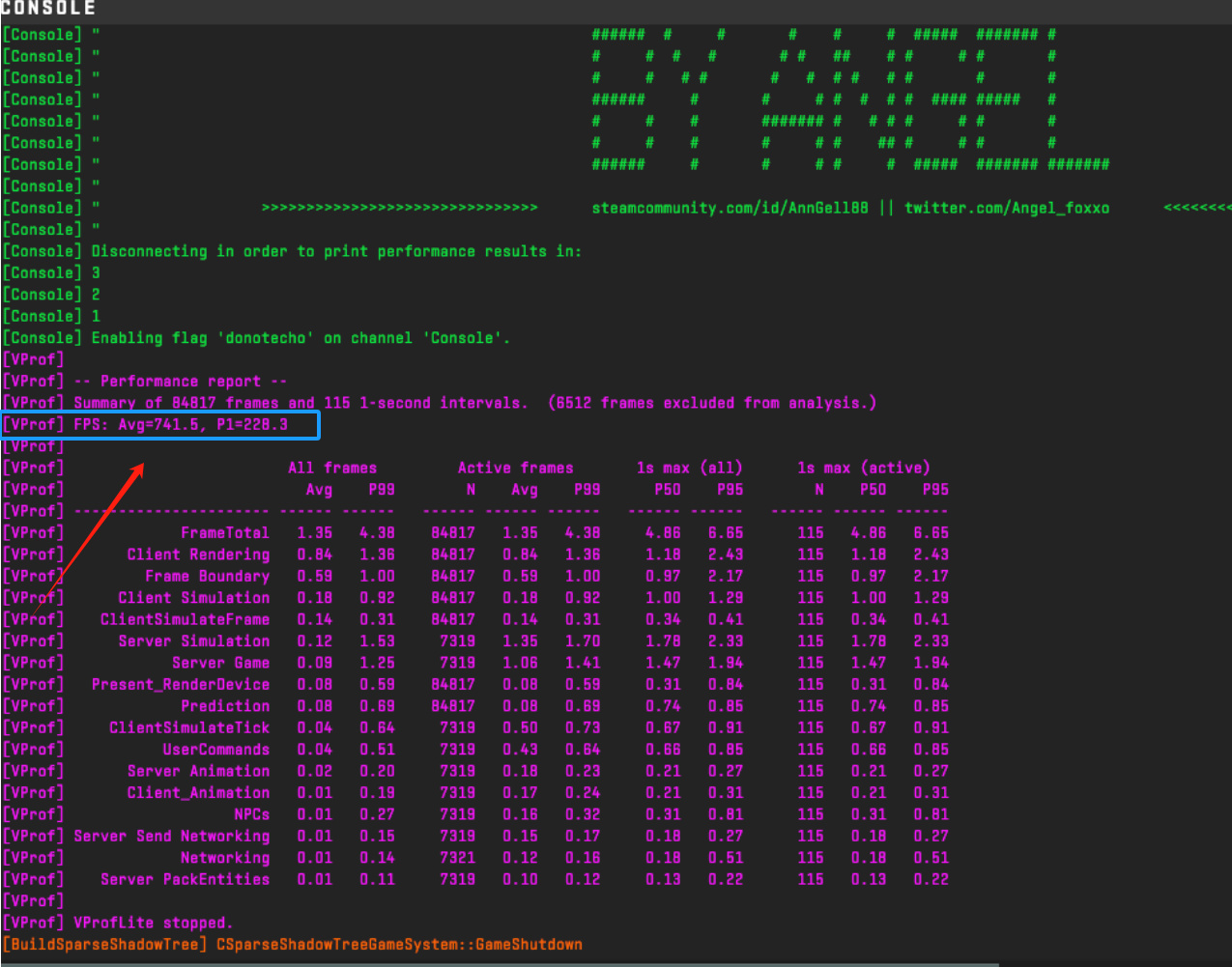This screenshot has width=1232, height=967.
Task: Select the steamcommunity.com/id/AnnGell88 address
Action: click(731, 209)
